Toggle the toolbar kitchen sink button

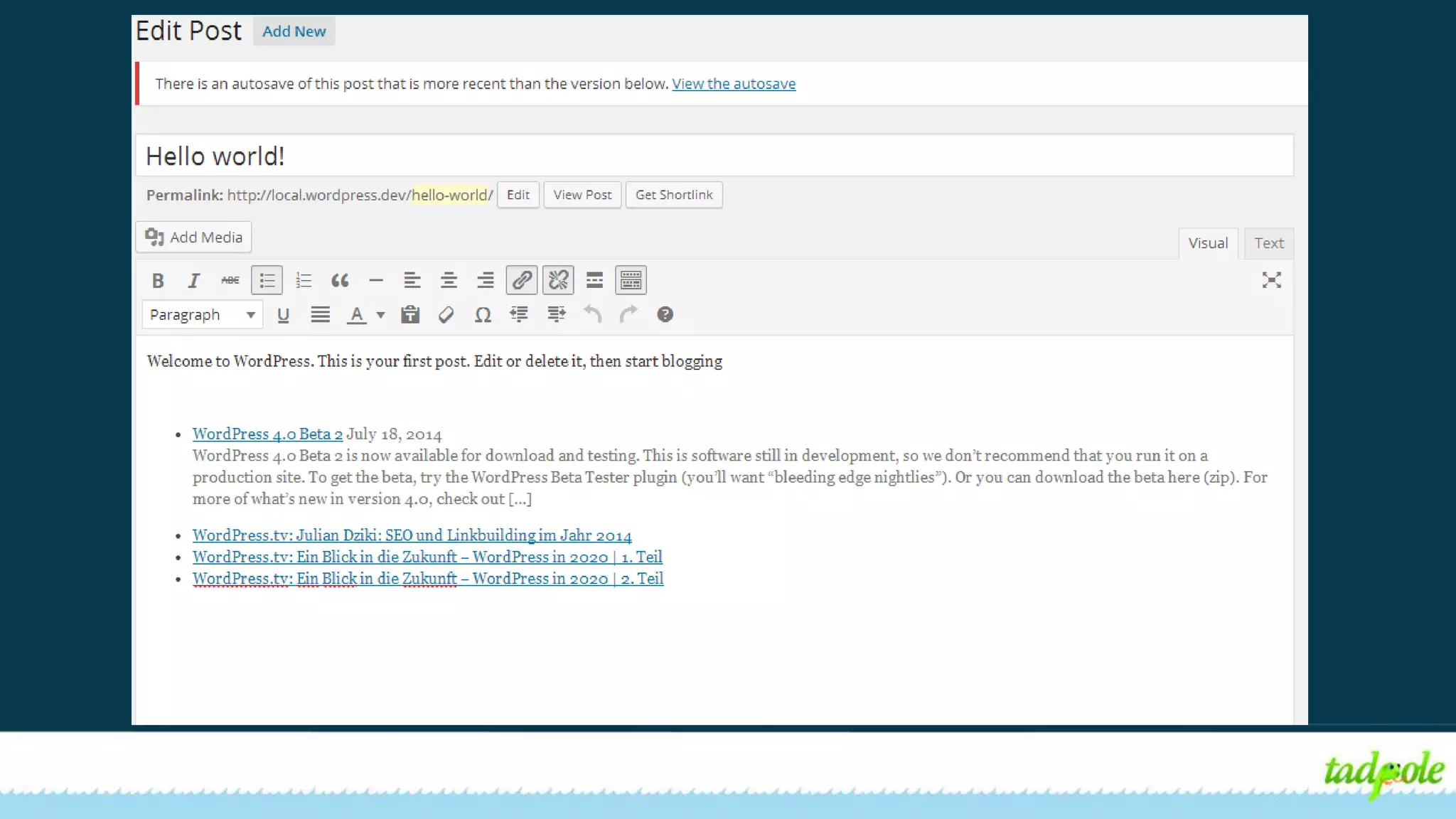631,281
